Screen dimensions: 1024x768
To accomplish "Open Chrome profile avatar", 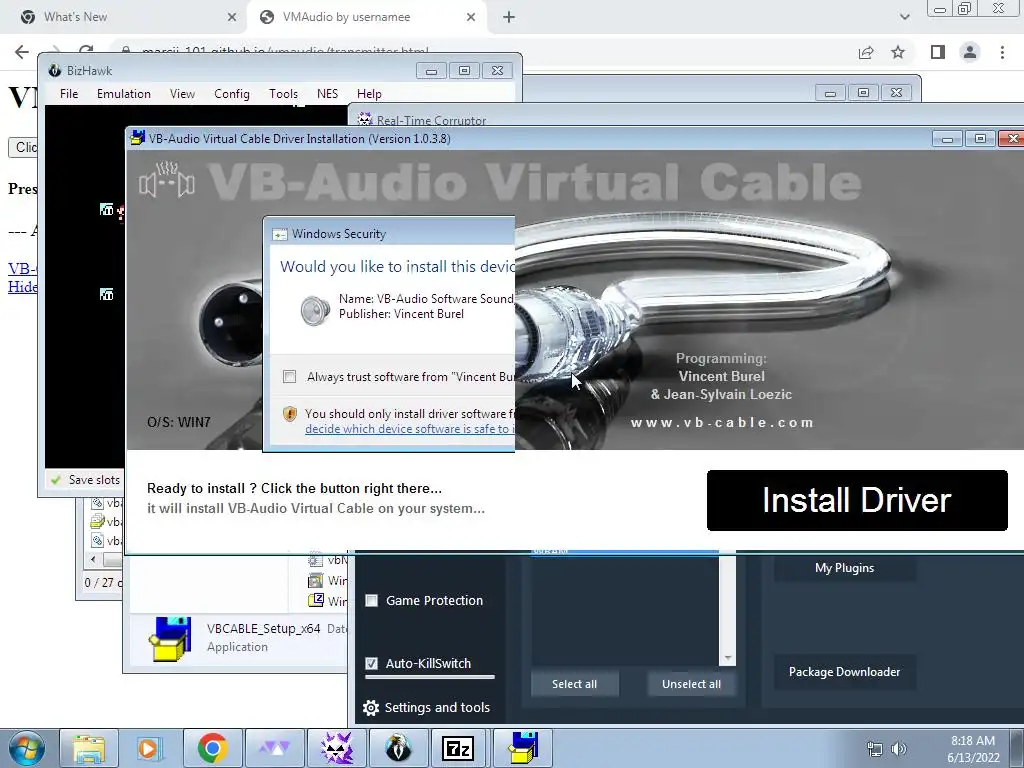I will tap(970, 52).
